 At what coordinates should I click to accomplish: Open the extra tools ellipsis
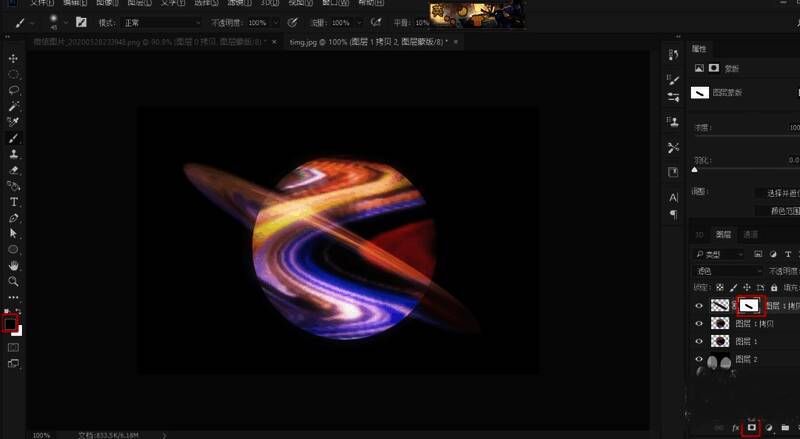coord(13,297)
